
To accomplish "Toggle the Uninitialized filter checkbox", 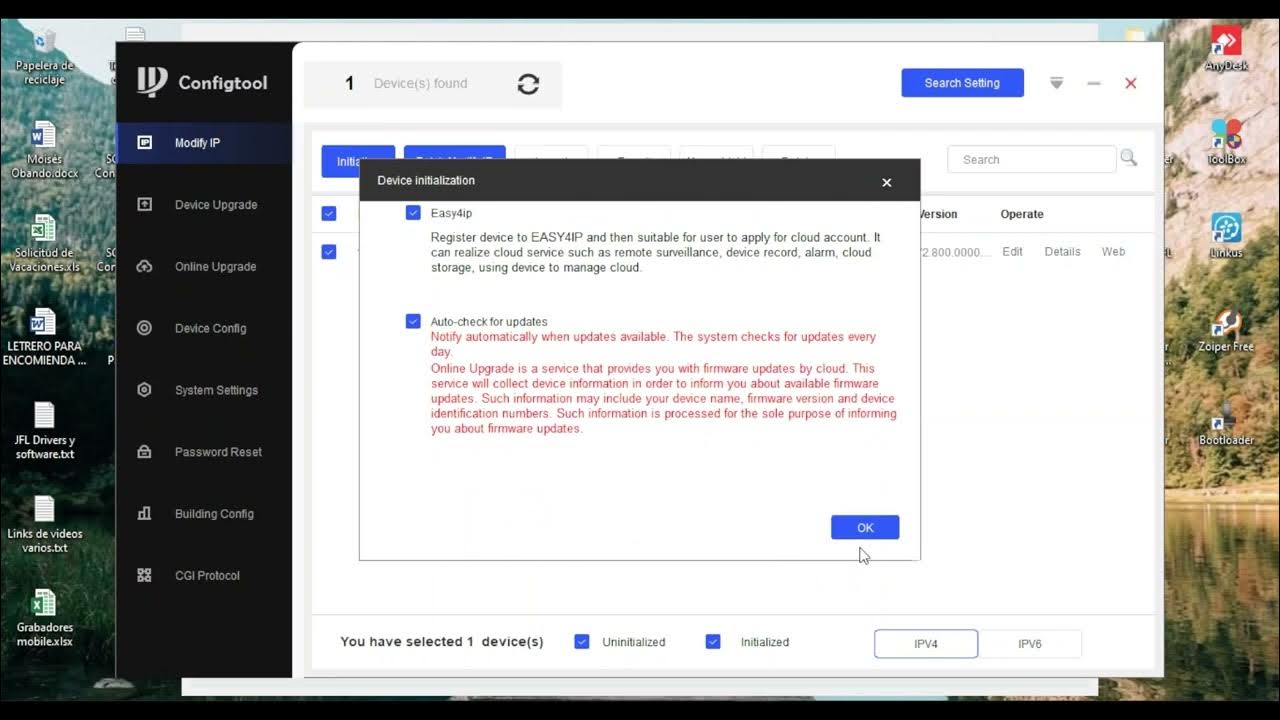I will tap(581, 642).
